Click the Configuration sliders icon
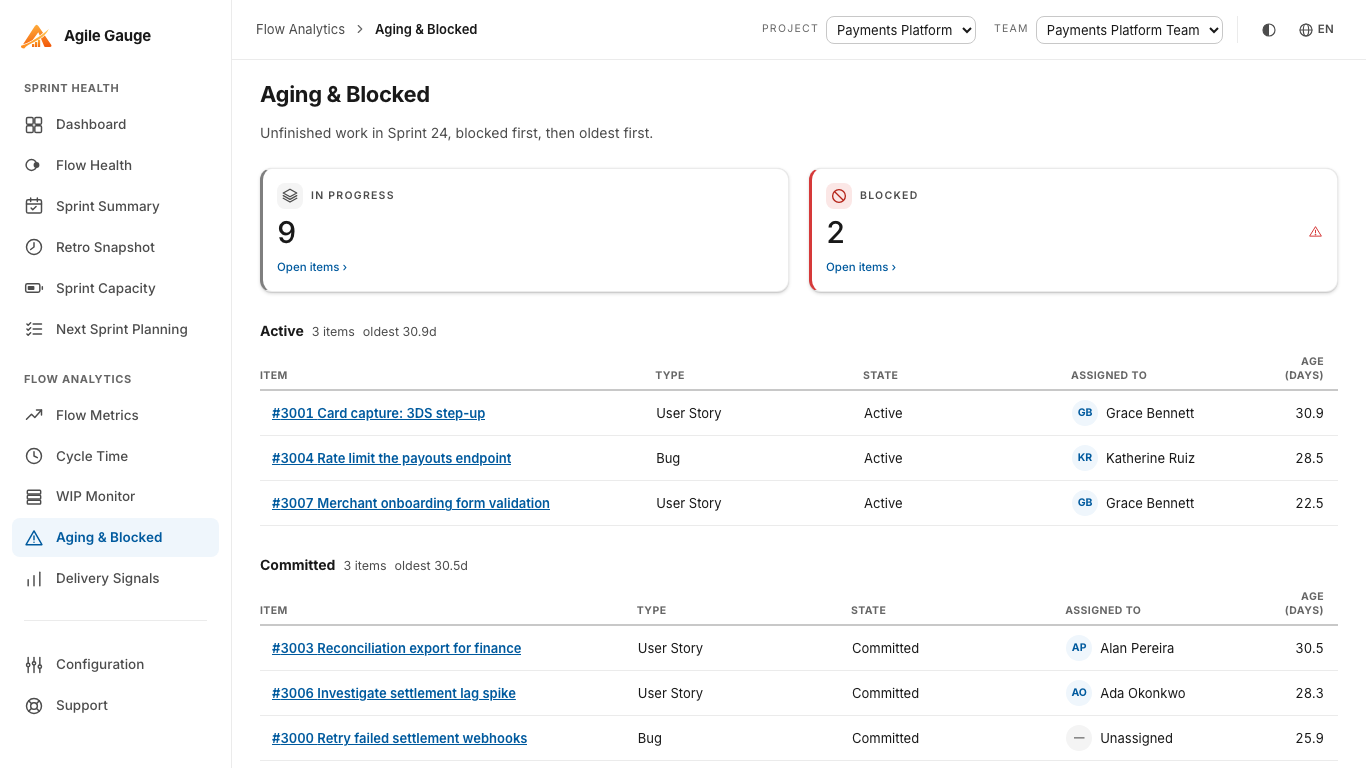The width and height of the screenshot is (1366, 768). pos(34,665)
